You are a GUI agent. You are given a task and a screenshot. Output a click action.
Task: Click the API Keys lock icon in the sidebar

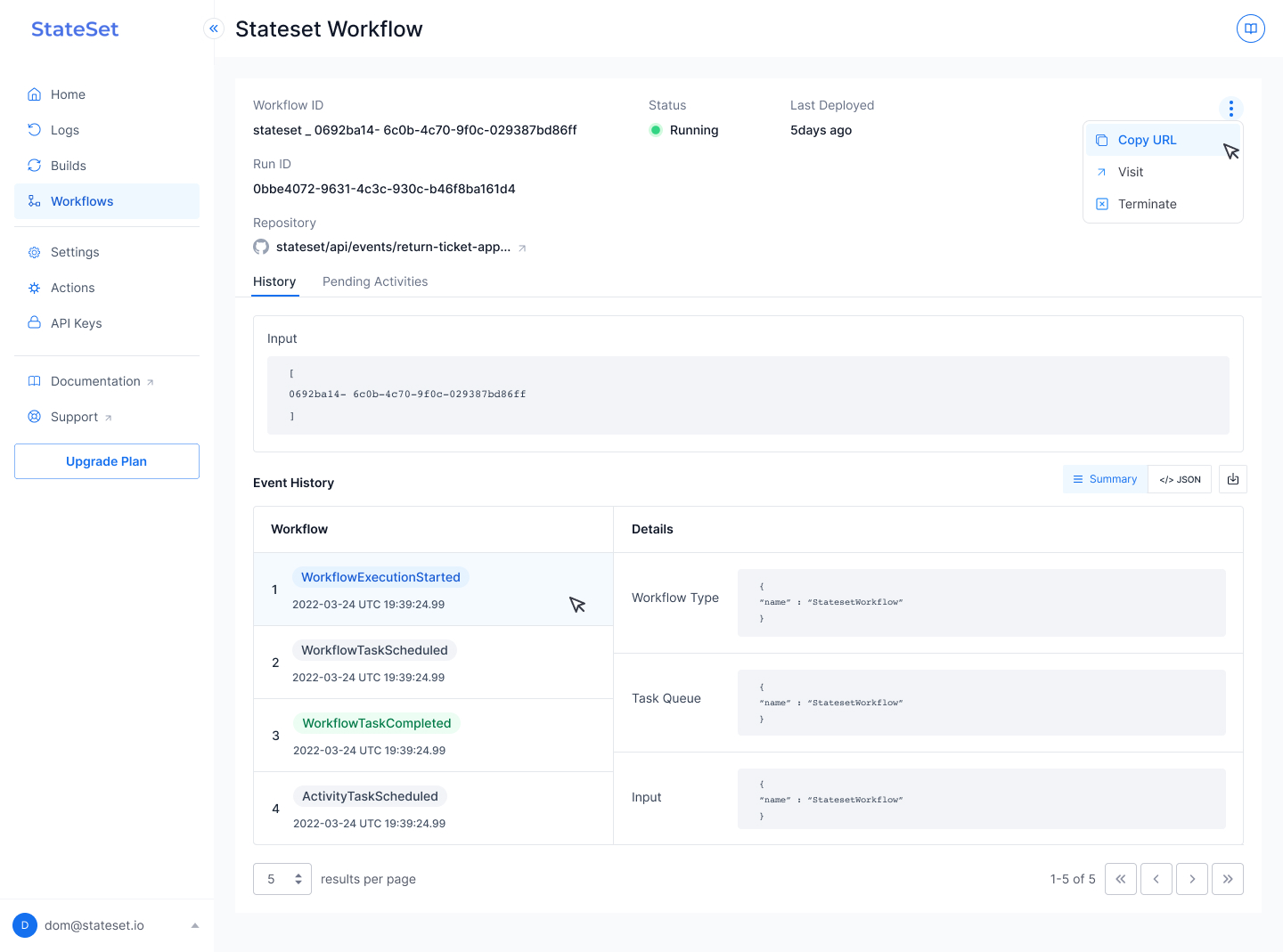[34, 323]
